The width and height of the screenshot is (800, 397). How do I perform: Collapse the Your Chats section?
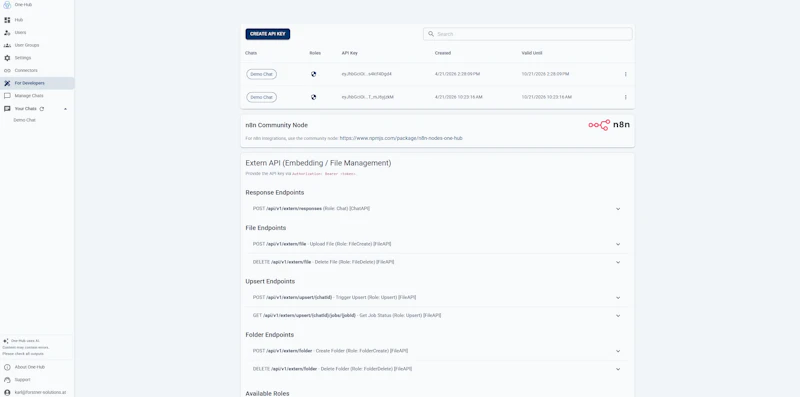[65, 109]
